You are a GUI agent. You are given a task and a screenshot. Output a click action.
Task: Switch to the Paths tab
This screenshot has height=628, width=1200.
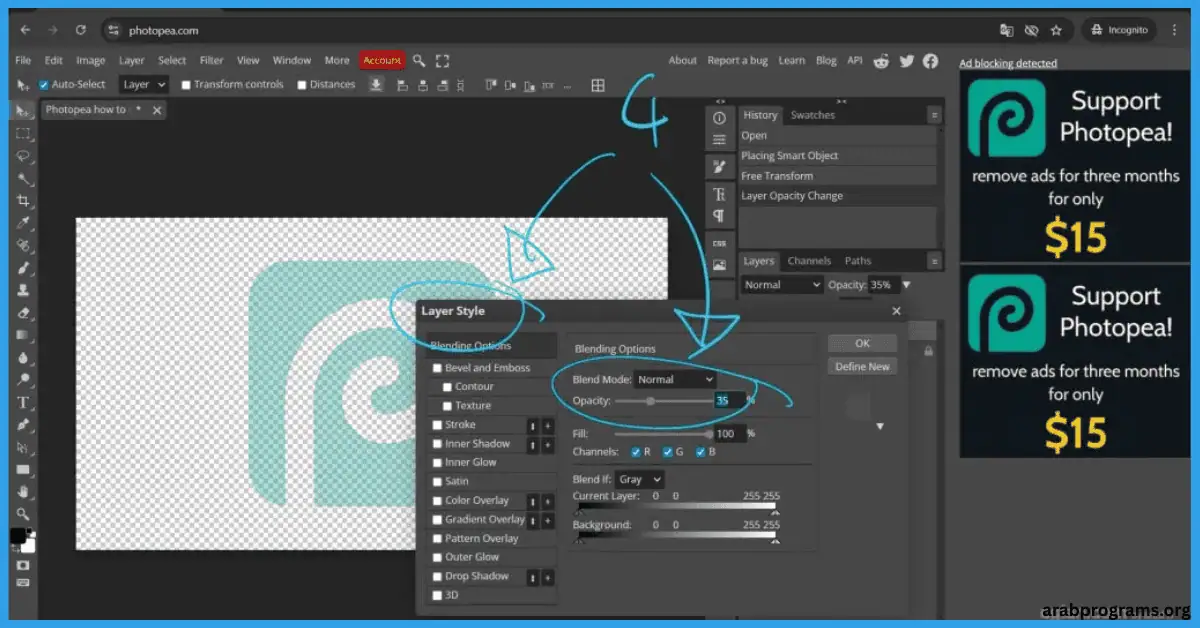point(858,261)
